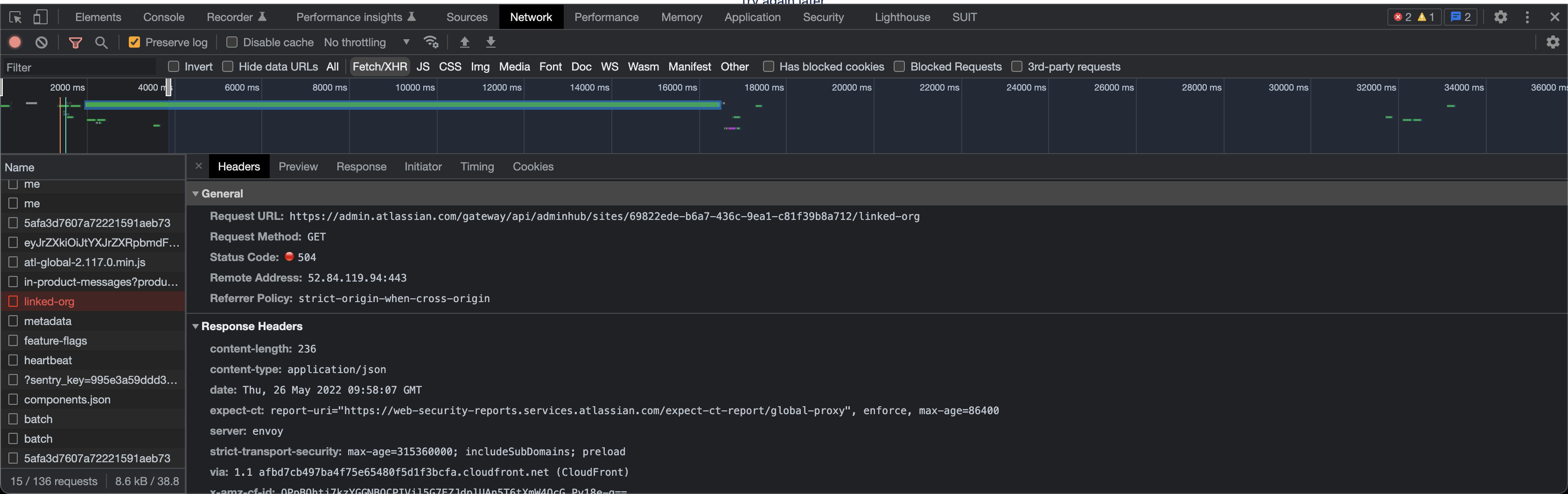Click the overview timeline range handle near 4000 ms
Screen dimensions: 1568x494
tap(168, 88)
